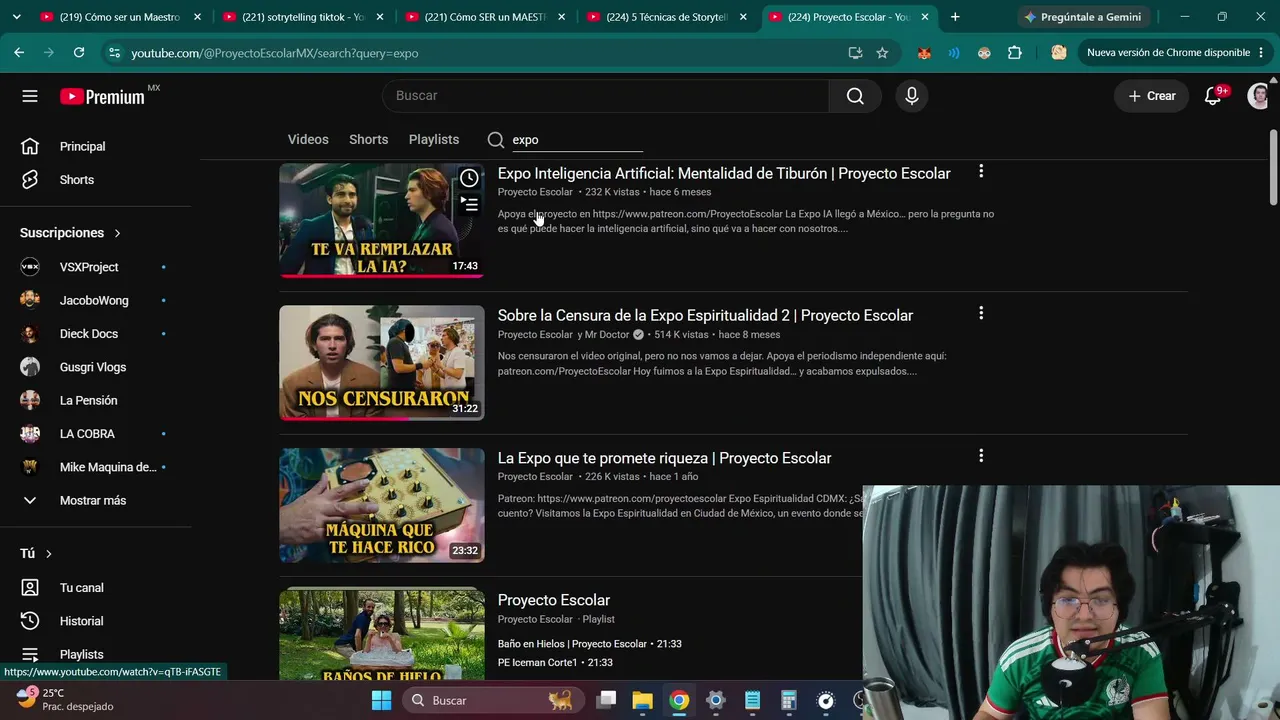
Task: Click the install app icon in address bar
Action: coord(855,53)
